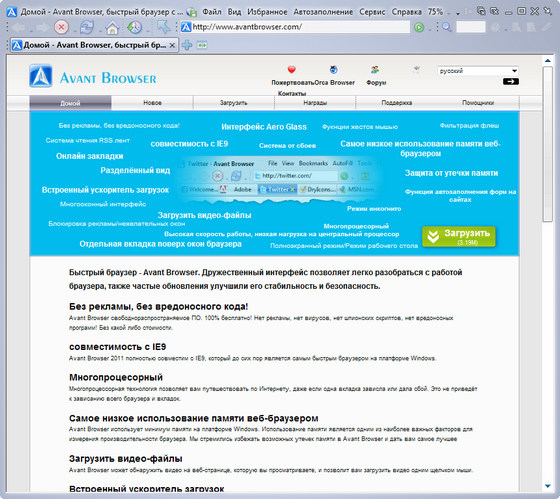560x499 pixels.
Task: Expand the dropdown arrow next to history icon
Action: coord(148,30)
